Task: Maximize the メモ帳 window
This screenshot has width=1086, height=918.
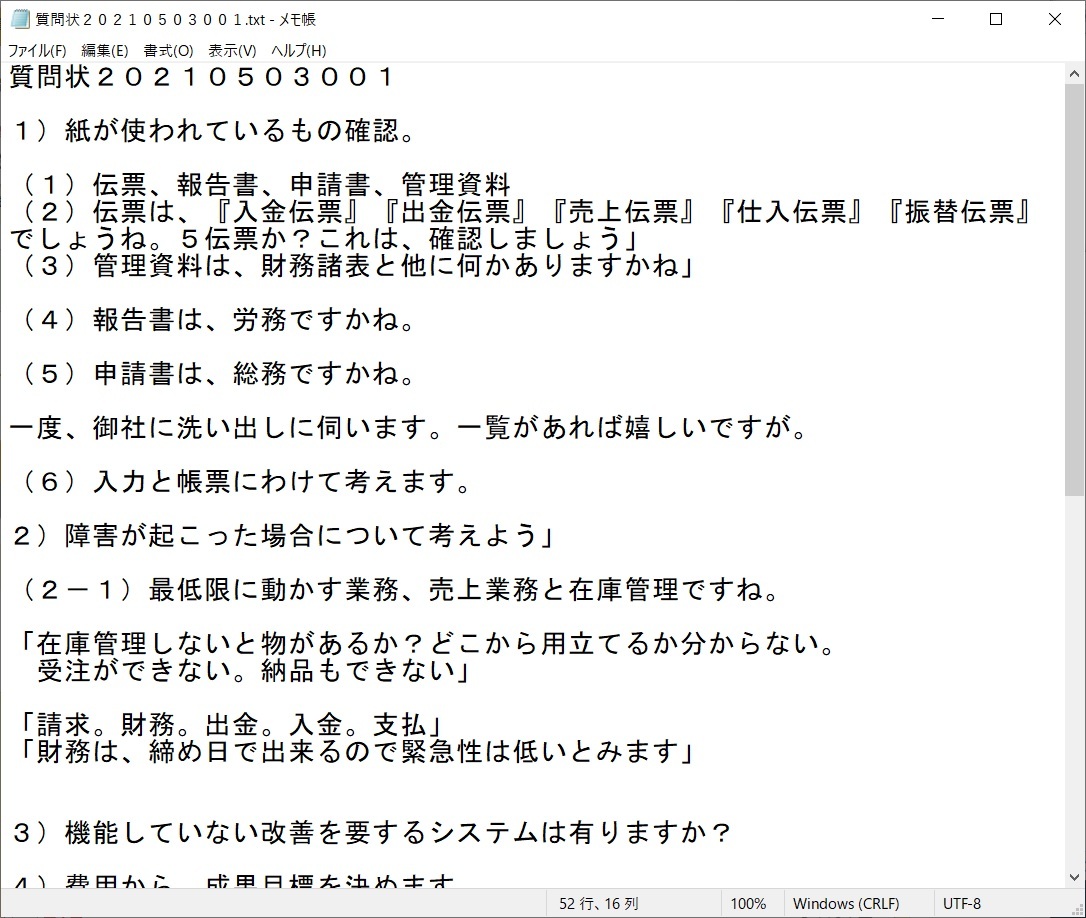Action: (996, 19)
